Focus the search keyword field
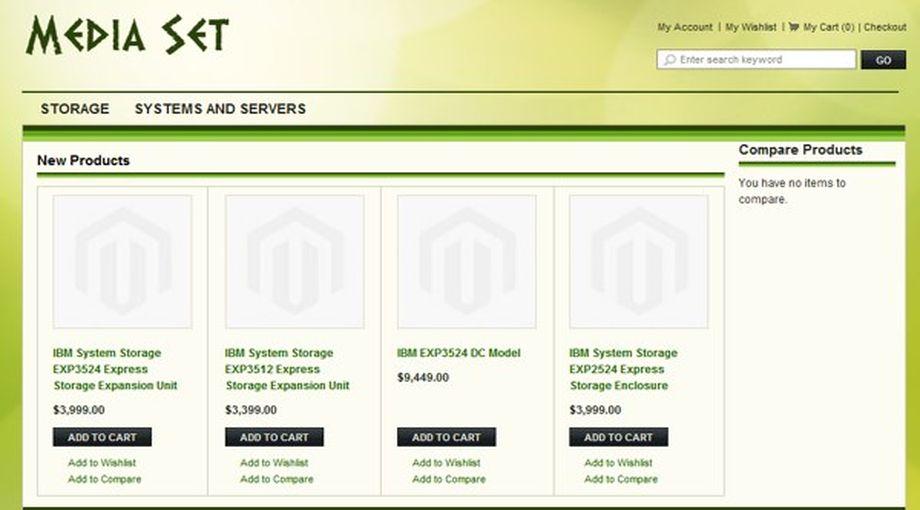920x510 pixels. (x=756, y=60)
